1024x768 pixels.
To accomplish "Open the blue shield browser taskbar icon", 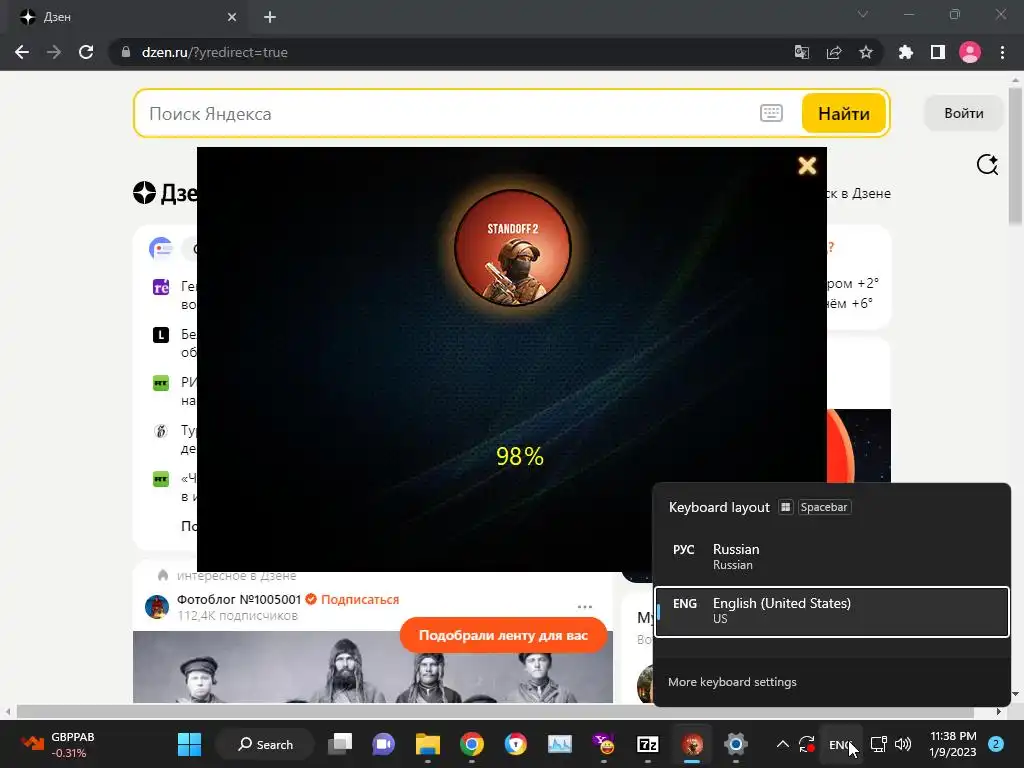I will pyautogui.click(x=516, y=744).
